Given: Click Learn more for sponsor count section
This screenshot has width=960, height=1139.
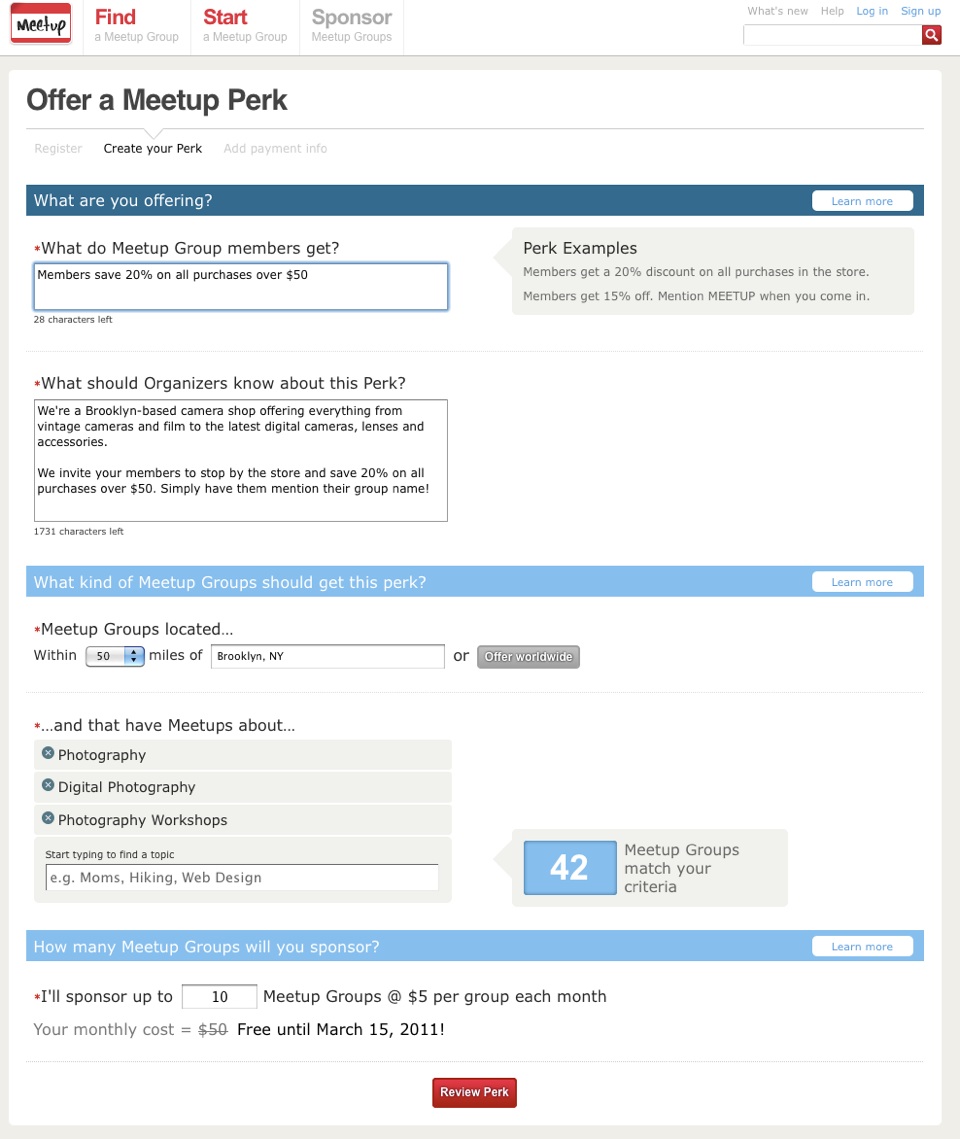Looking at the screenshot, I should pyautogui.click(x=862, y=947).
